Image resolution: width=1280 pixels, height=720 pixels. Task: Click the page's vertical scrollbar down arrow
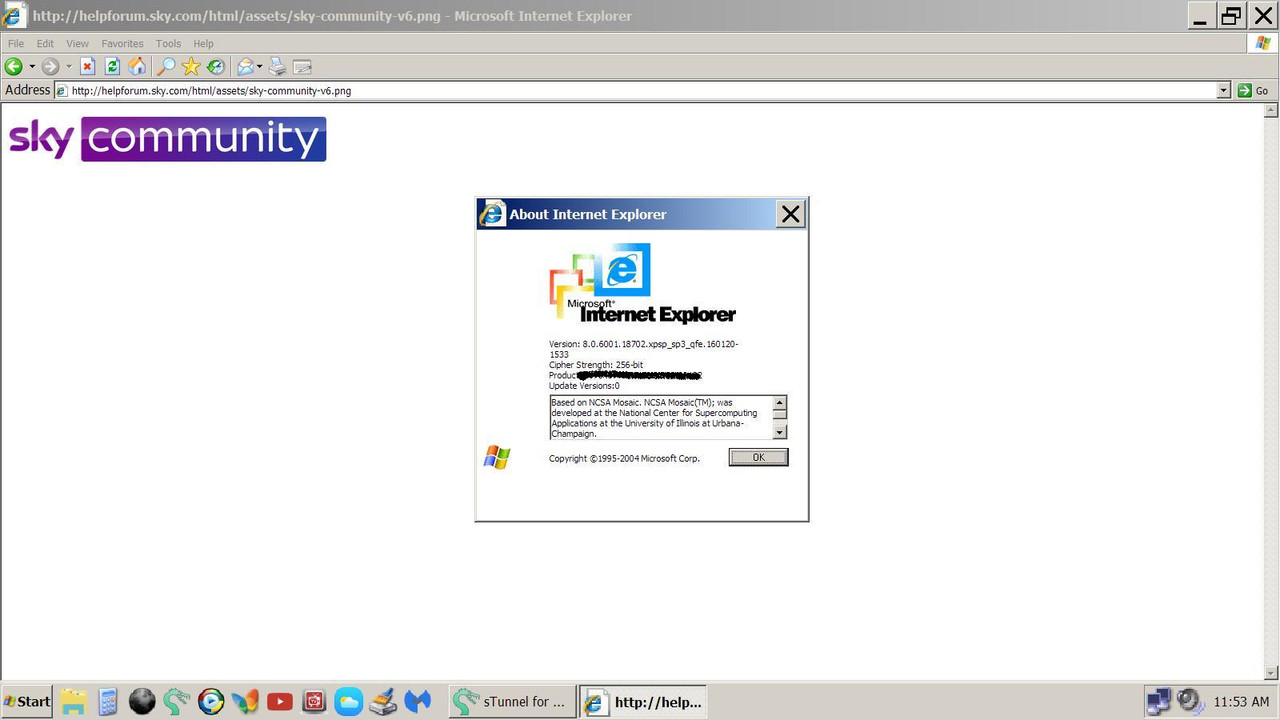pyautogui.click(x=1272, y=673)
